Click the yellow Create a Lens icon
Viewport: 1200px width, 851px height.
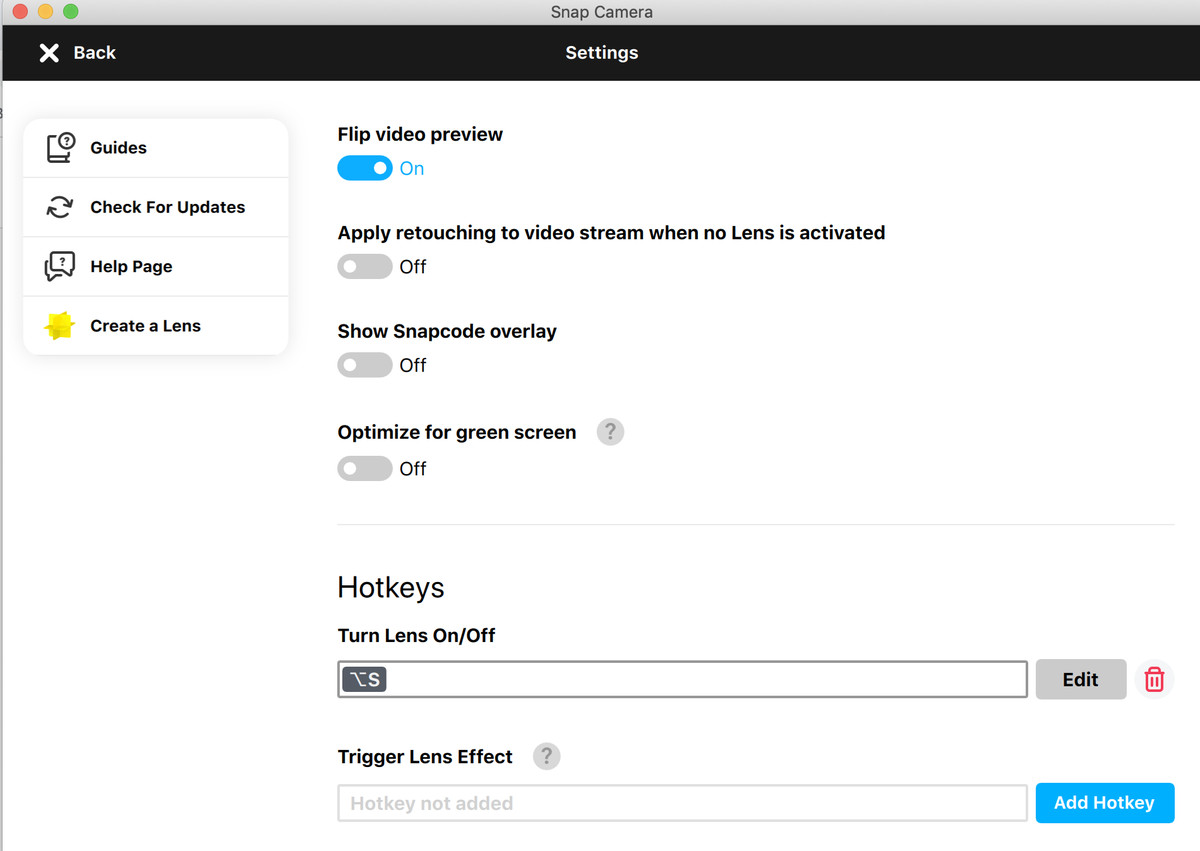tap(60, 326)
